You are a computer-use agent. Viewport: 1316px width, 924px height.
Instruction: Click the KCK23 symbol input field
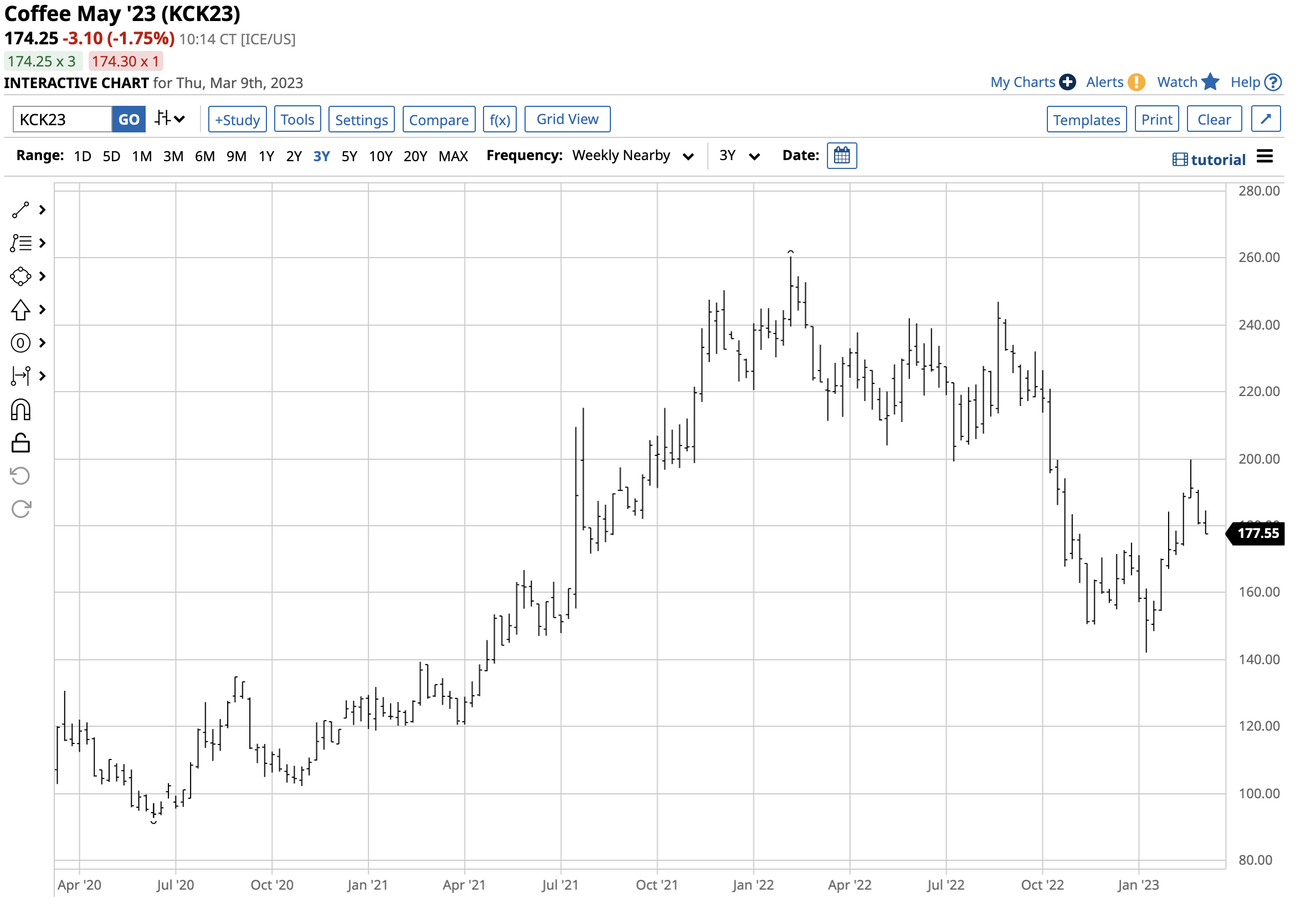point(62,120)
